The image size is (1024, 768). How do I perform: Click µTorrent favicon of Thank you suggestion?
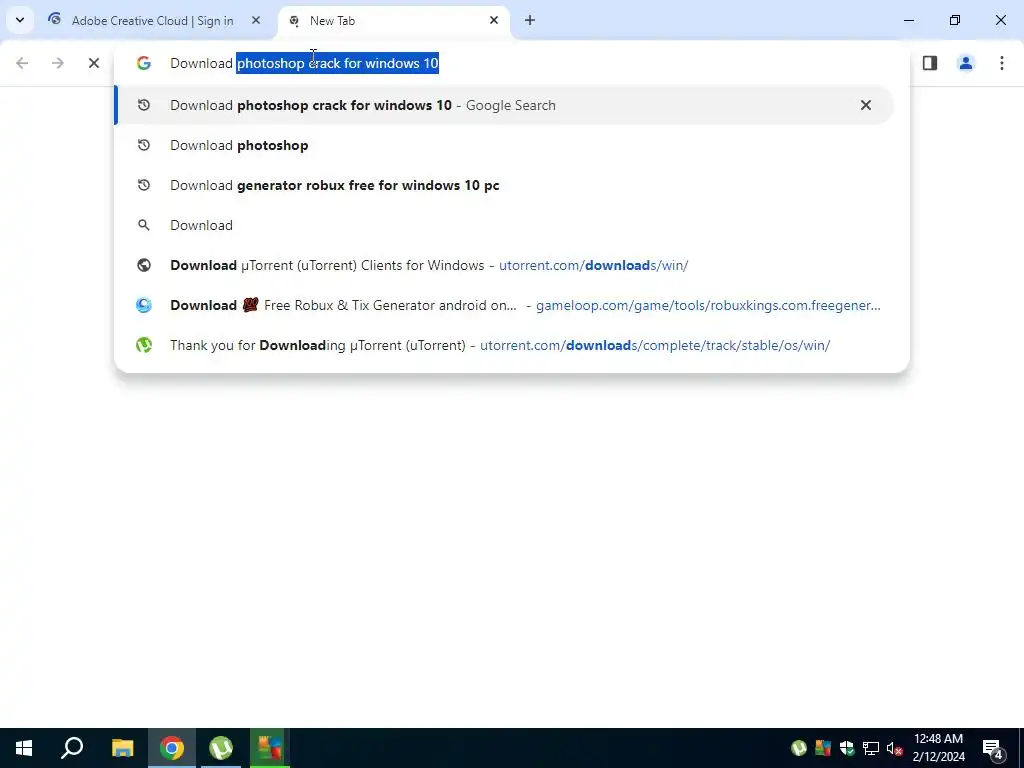[x=144, y=345]
